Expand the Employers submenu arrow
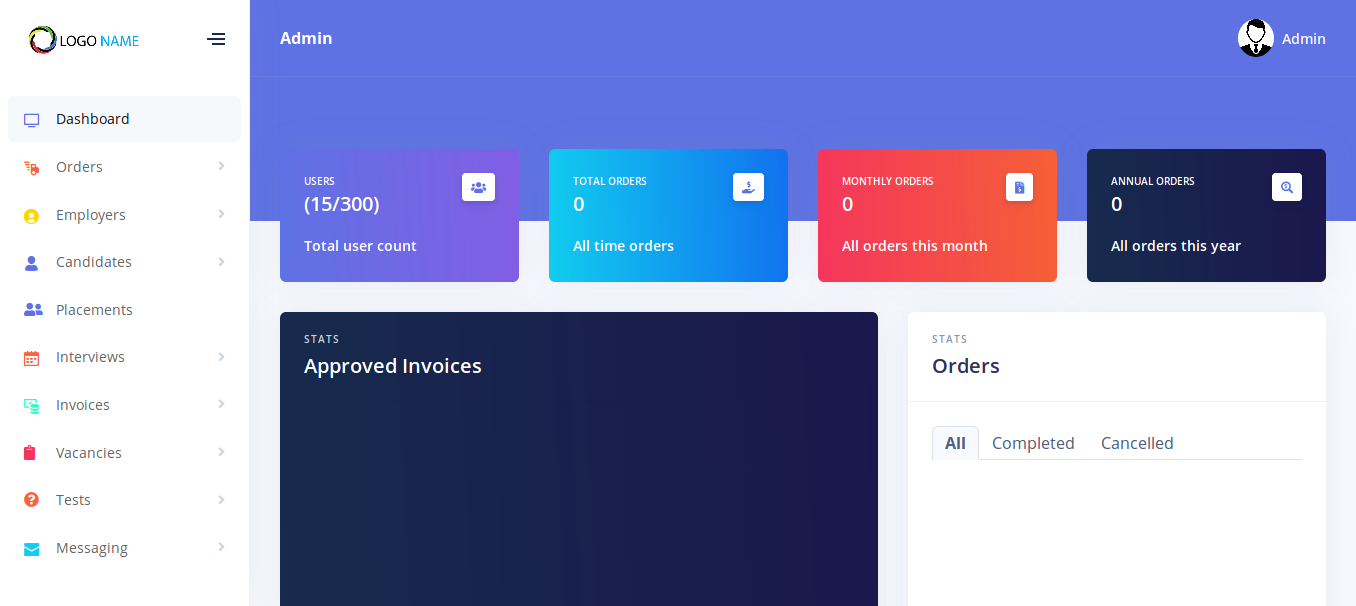 221,214
